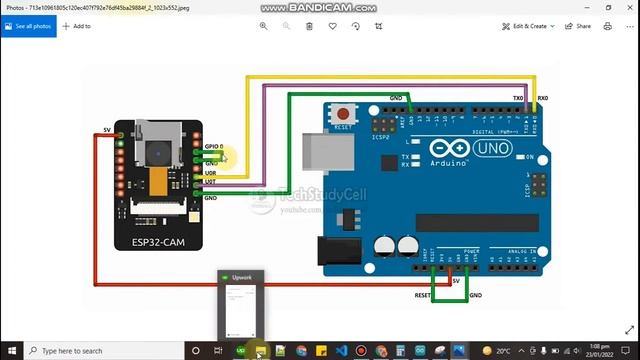
Task: Click the UNO logo on Arduino board
Action: pos(493,149)
